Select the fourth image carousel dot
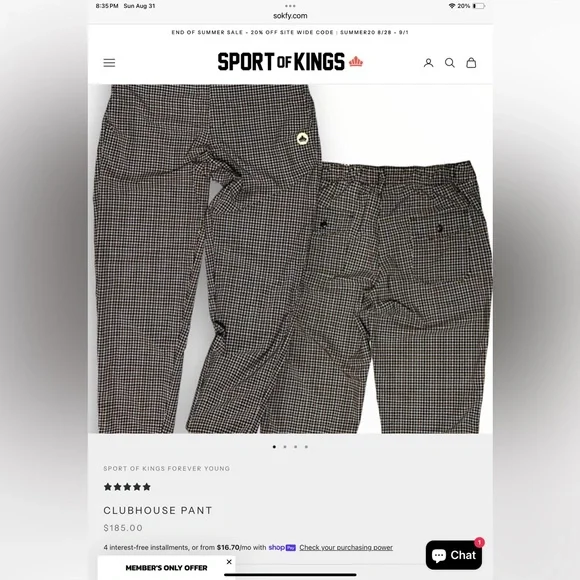 [306, 447]
